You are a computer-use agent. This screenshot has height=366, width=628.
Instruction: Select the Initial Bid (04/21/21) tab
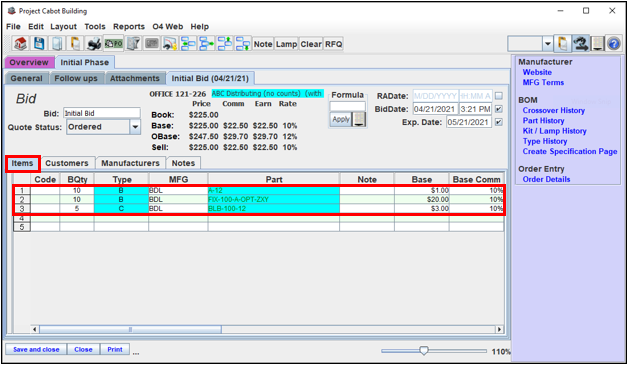210,78
